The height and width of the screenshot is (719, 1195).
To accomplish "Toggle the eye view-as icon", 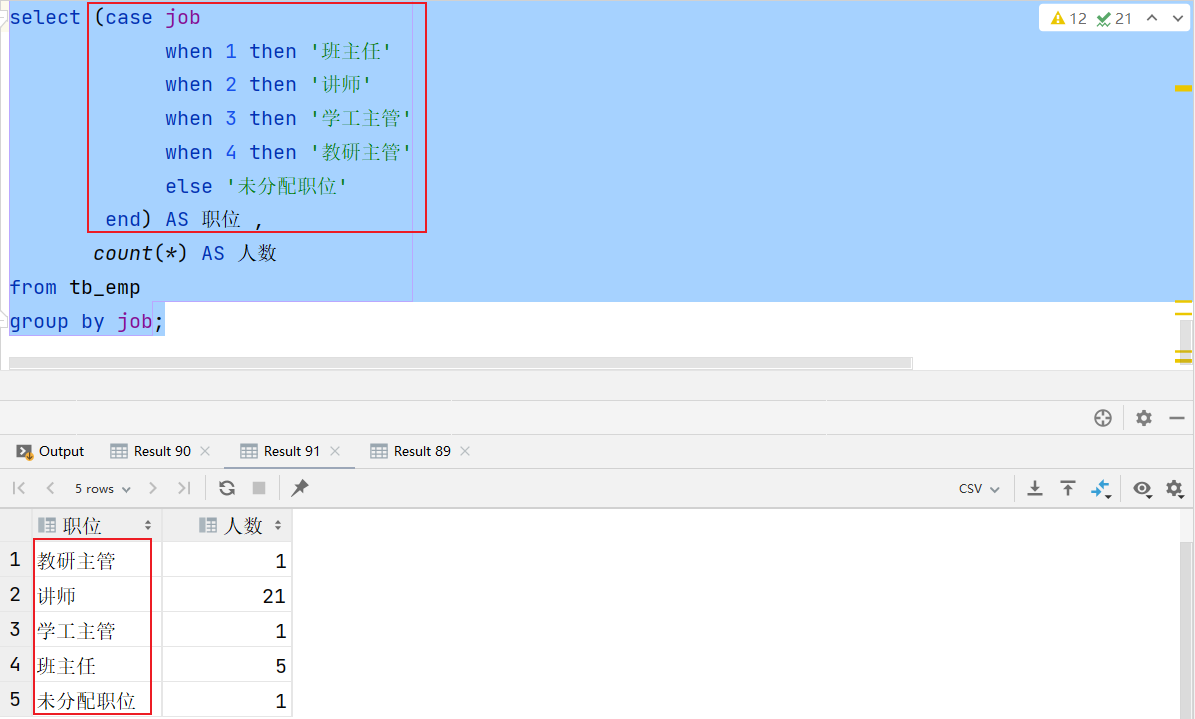I will pos(1142,489).
